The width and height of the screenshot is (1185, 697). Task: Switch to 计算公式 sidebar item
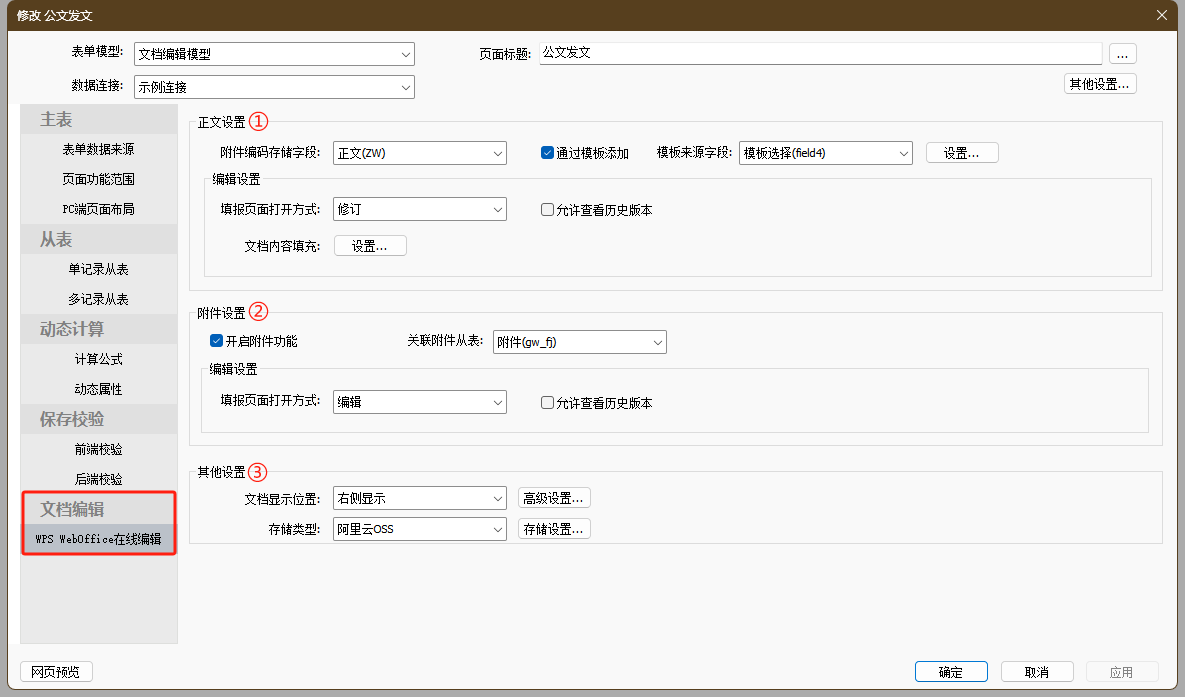(98, 359)
